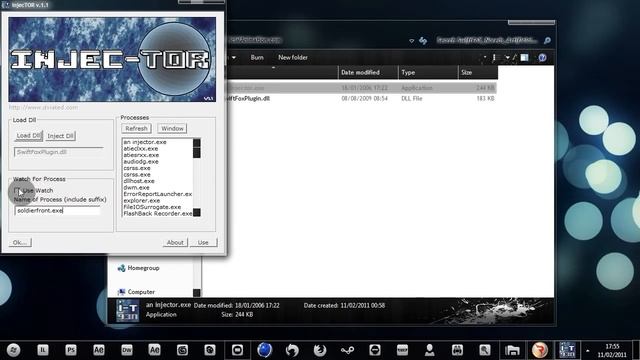Image resolution: width=640 pixels, height=360 pixels.
Task: Show hidden system tray icons arrow
Action: (588, 350)
